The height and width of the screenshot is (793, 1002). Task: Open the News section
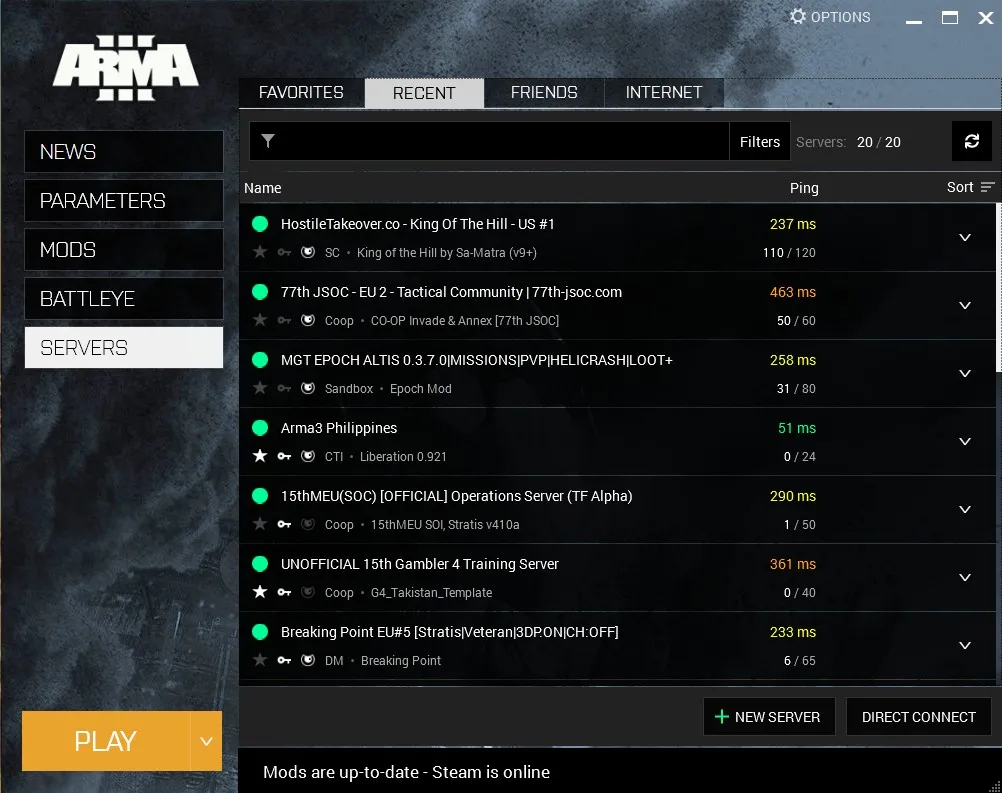point(124,151)
